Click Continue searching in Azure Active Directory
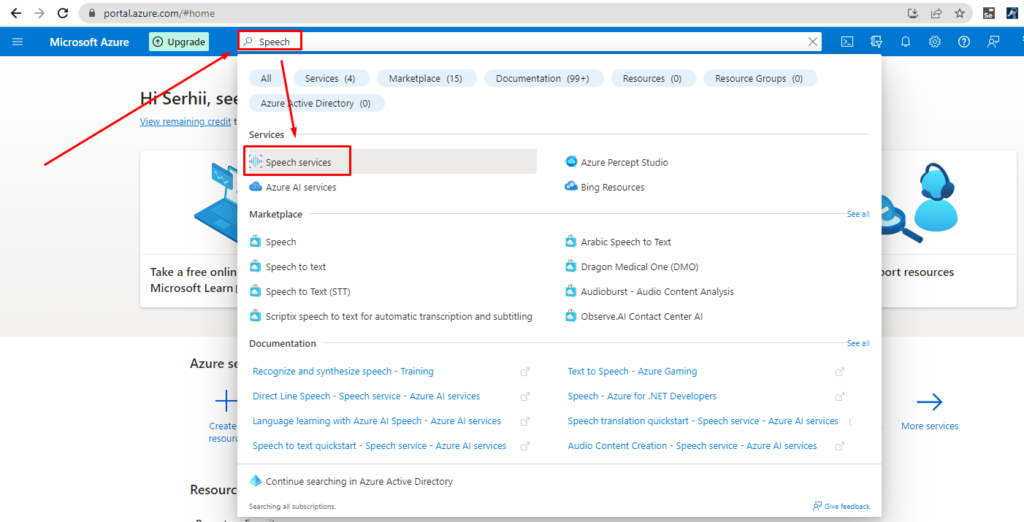This screenshot has width=1024, height=522. [x=359, y=481]
